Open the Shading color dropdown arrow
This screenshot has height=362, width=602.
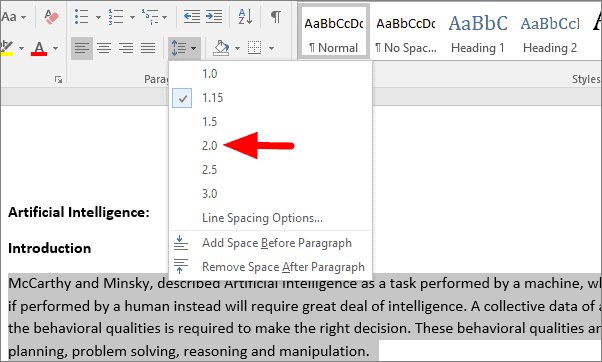[x=237, y=48]
